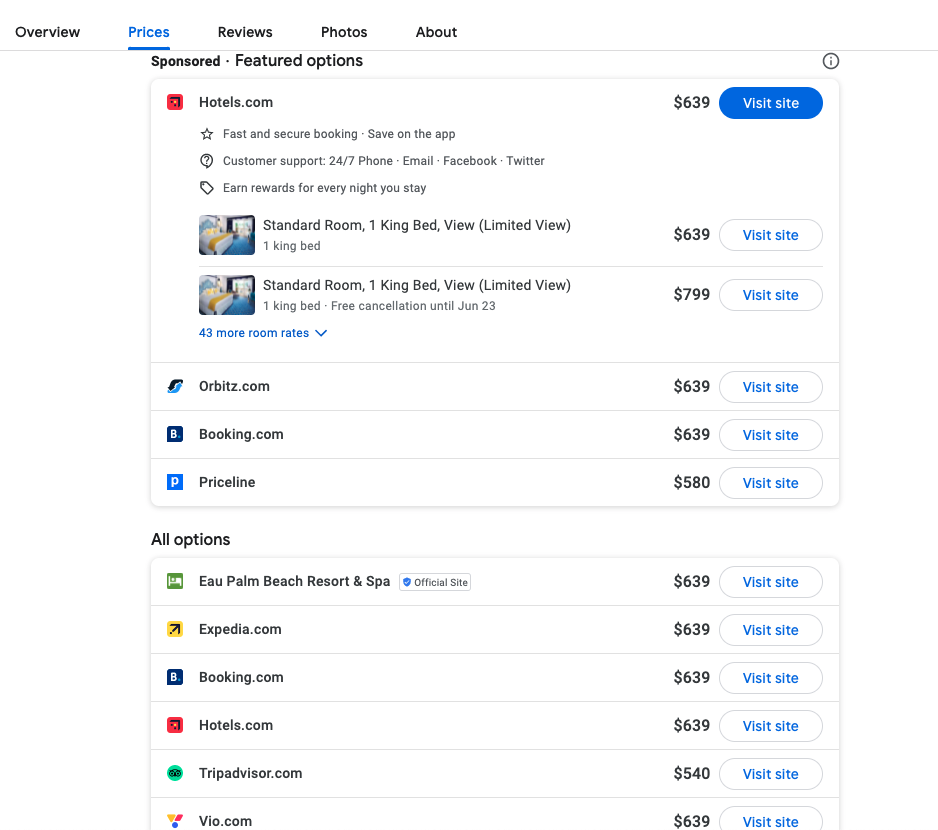The height and width of the screenshot is (830, 938).
Task: Click the sponsored info icon
Action: (x=831, y=61)
